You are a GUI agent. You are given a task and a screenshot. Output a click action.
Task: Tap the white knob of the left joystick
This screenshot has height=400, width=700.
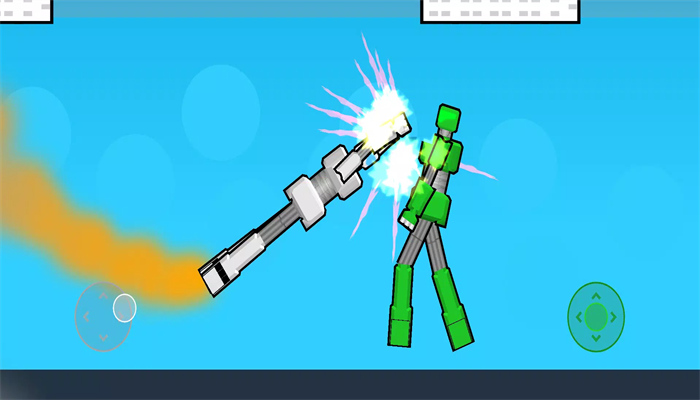pyautogui.click(x=124, y=308)
